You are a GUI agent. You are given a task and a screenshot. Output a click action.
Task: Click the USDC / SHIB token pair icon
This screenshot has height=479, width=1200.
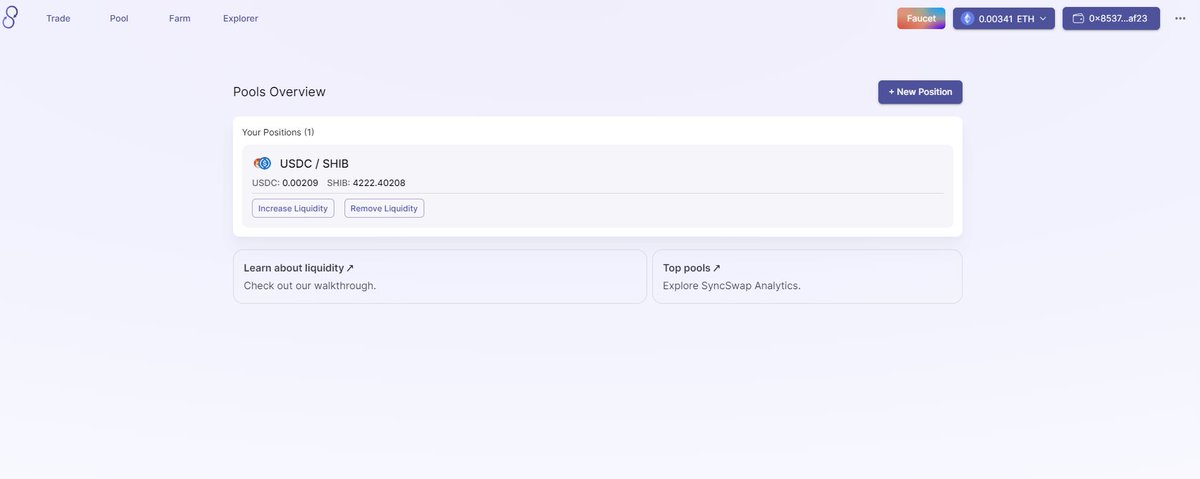pos(263,163)
